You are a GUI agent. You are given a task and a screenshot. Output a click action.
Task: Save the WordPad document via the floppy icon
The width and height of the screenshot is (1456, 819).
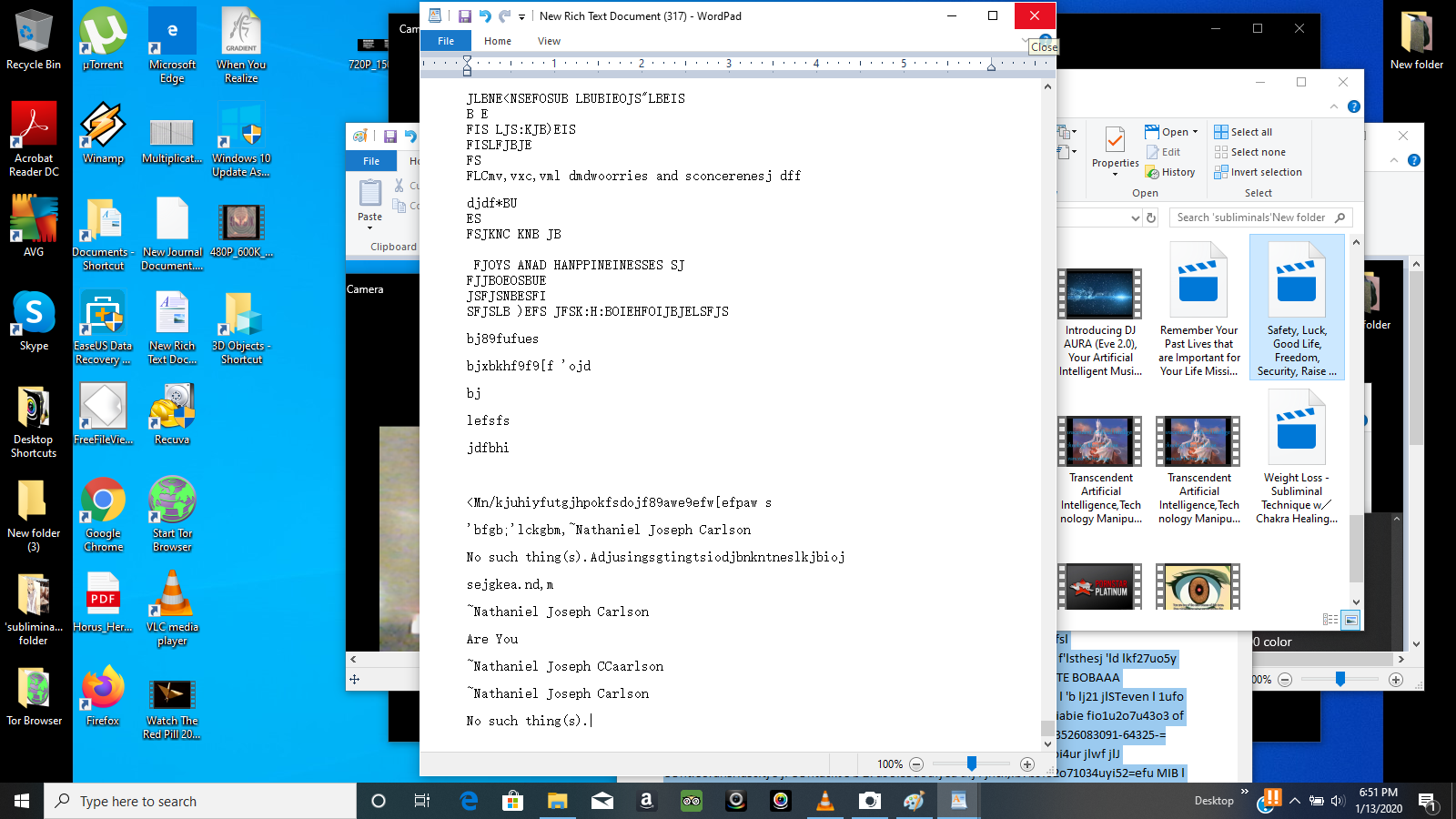pyautogui.click(x=464, y=16)
